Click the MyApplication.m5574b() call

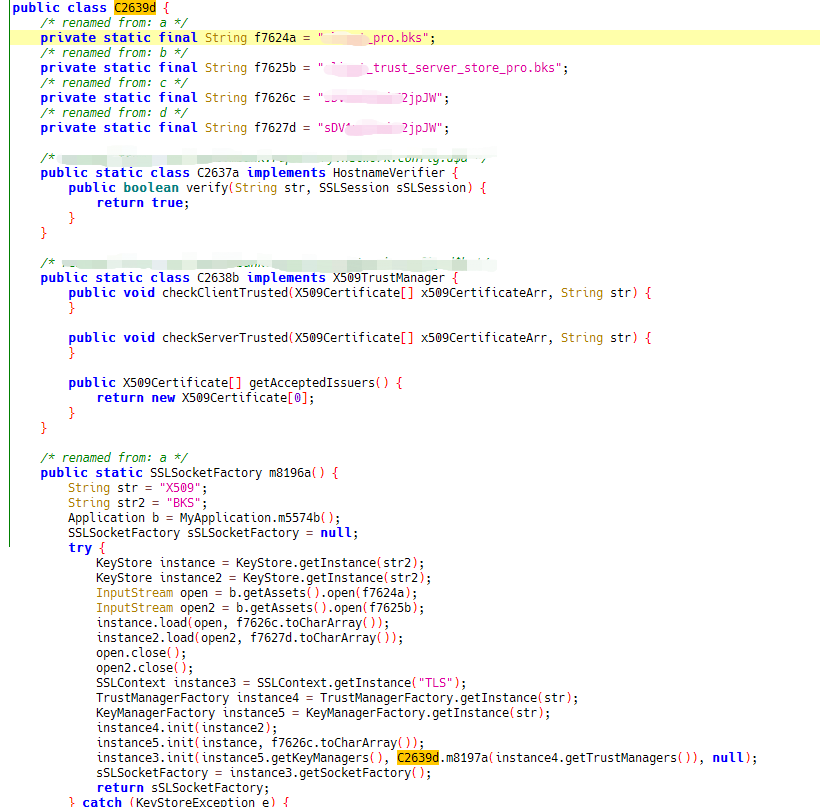259,518
